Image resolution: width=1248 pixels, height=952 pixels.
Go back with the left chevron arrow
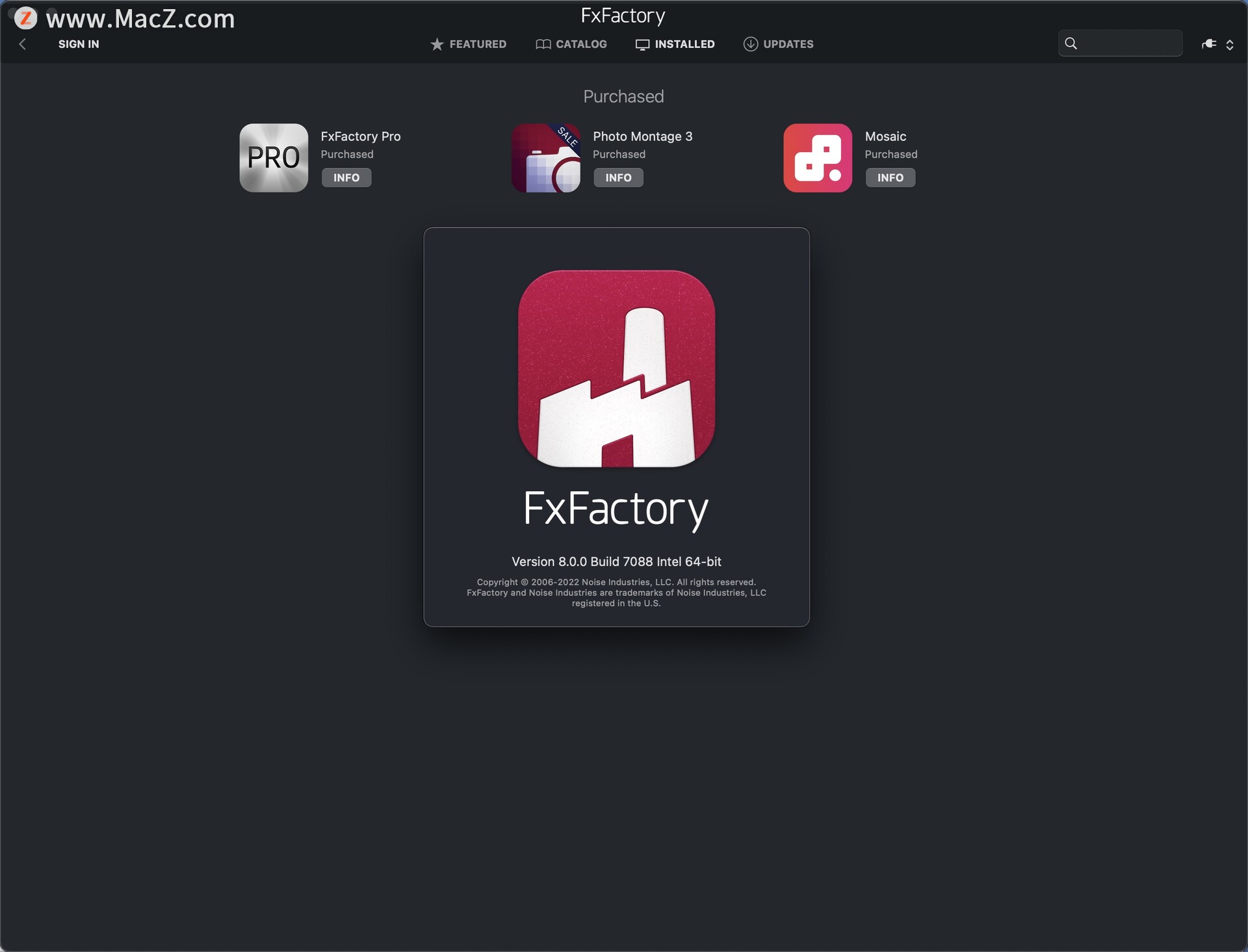(23, 44)
